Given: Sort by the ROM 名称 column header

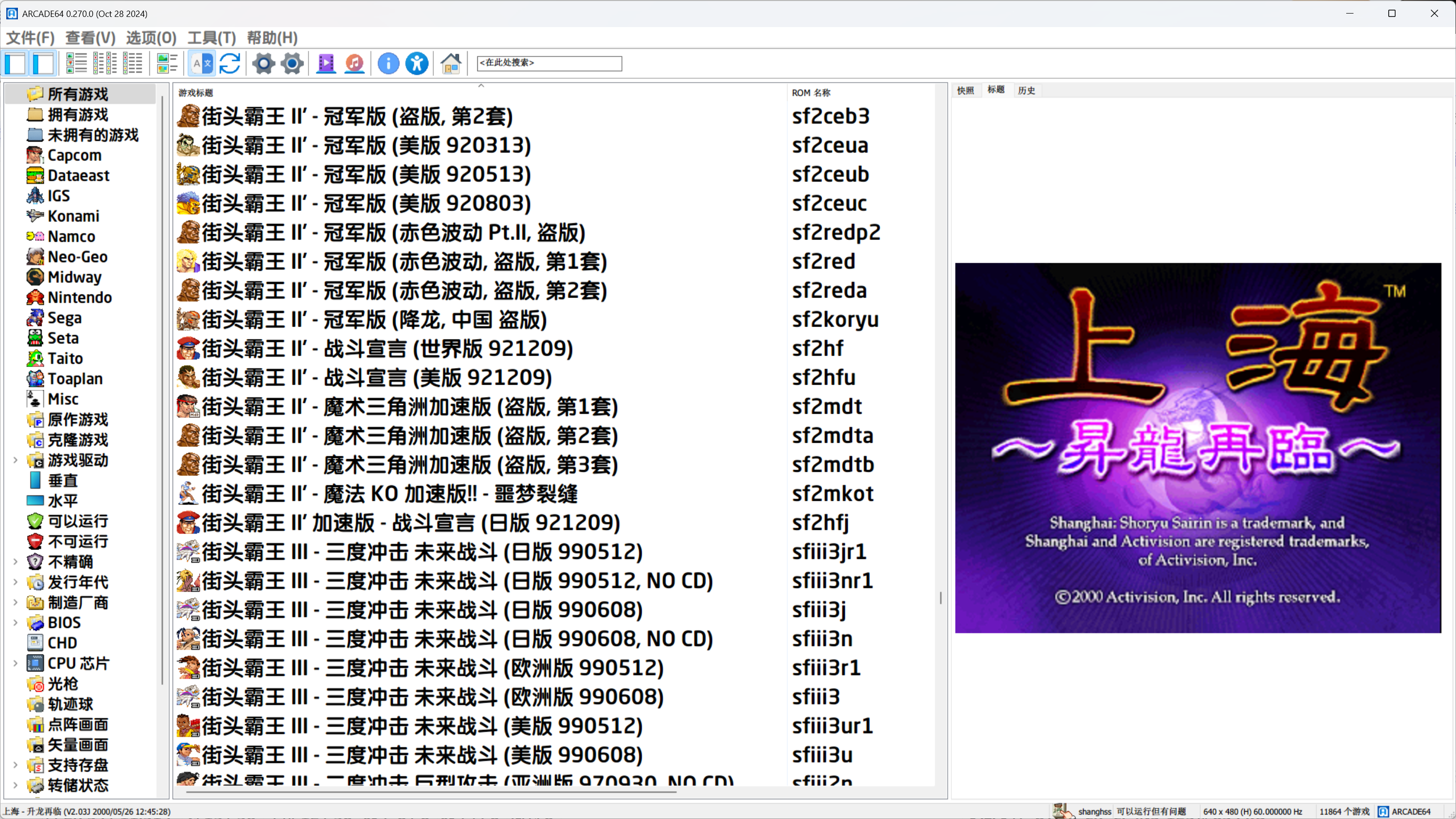Looking at the screenshot, I should (860, 92).
